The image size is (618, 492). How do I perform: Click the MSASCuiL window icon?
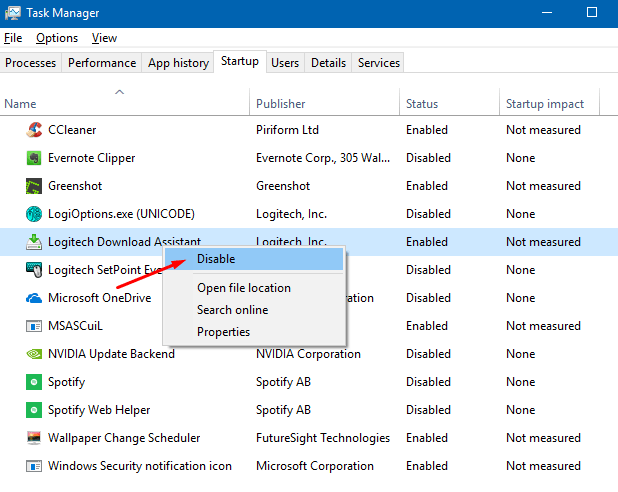coord(34,326)
